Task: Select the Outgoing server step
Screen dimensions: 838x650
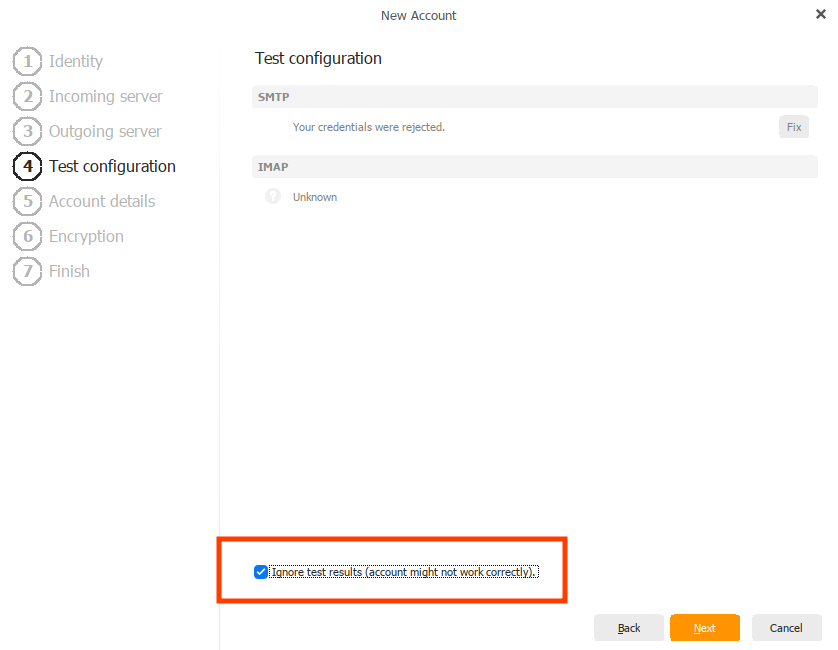Action: (x=105, y=131)
